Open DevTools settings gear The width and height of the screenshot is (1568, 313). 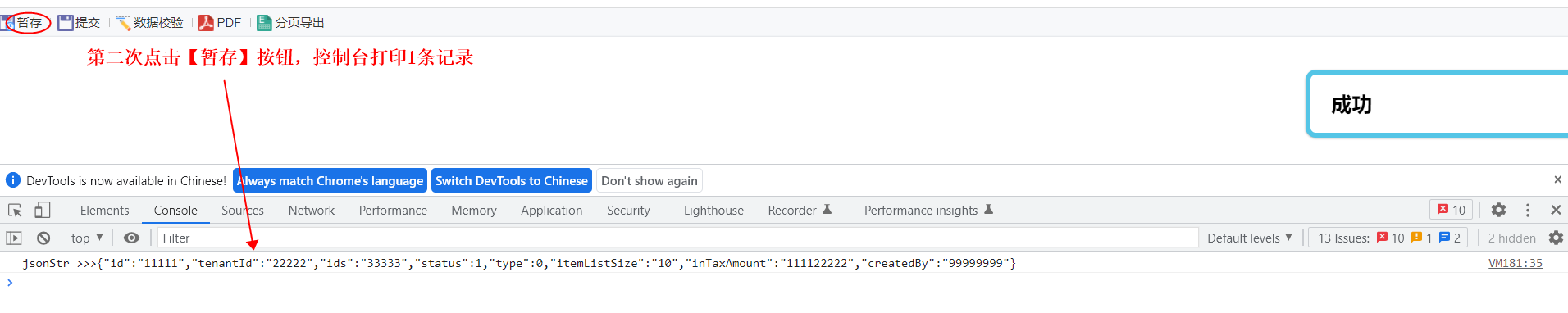pyautogui.click(x=1498, y=210)
